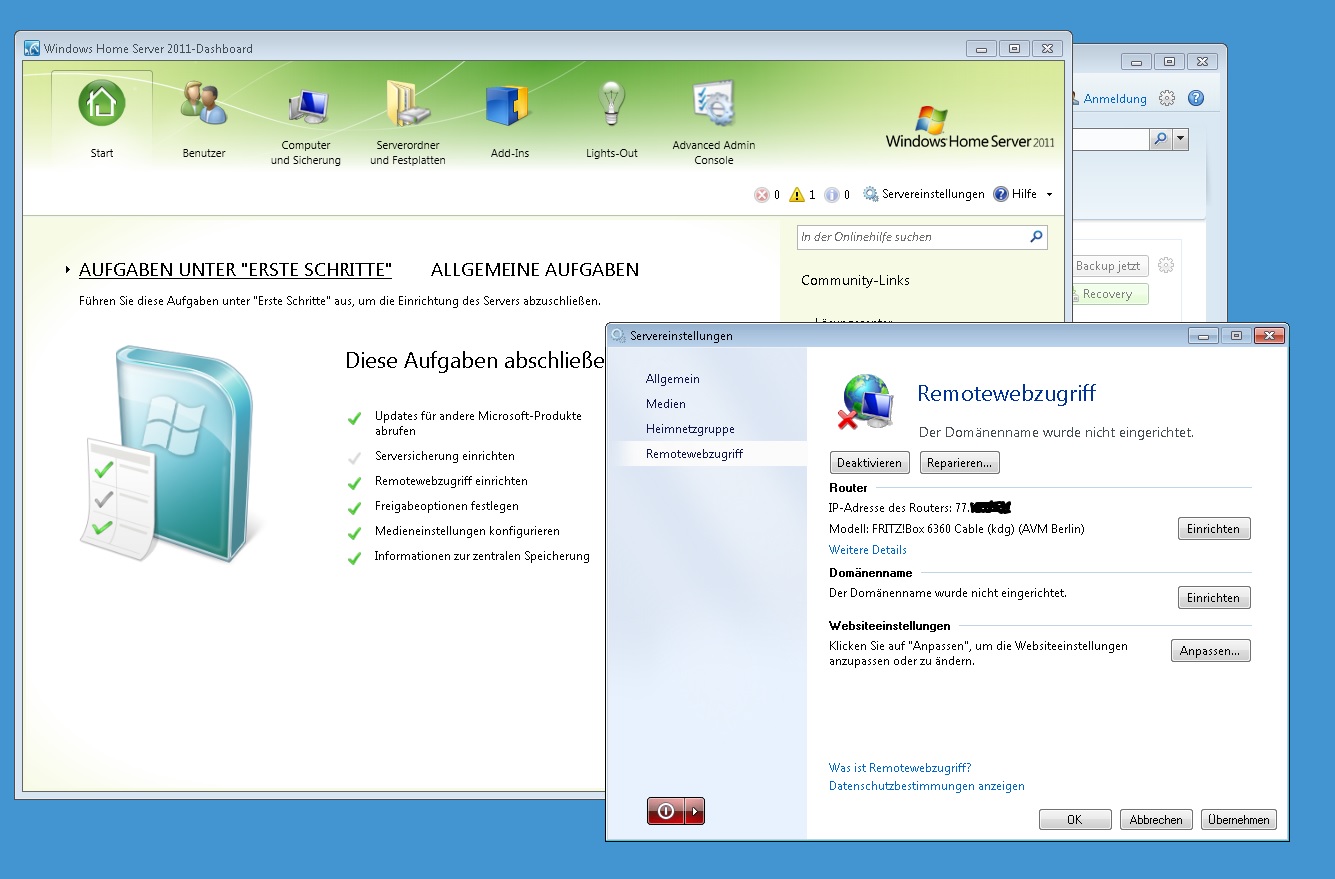Click the Community-Links heading
This screenshot has height=879, width=1335.
click(x=856, y=280)
